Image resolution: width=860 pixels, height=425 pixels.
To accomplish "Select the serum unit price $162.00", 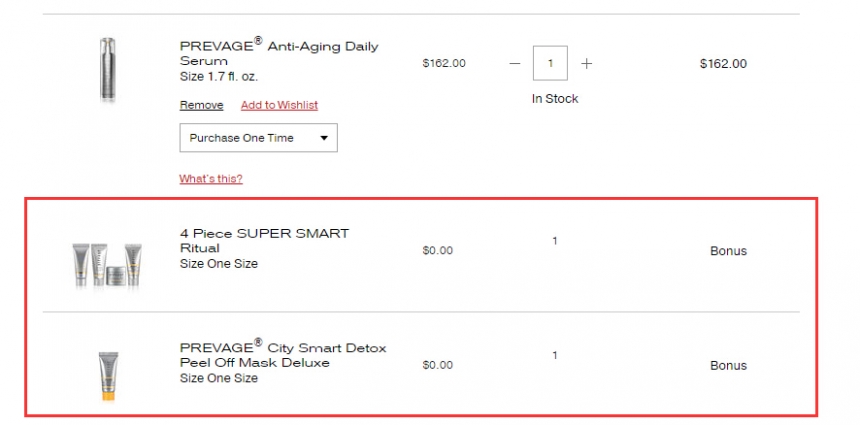I will (444, 64).
